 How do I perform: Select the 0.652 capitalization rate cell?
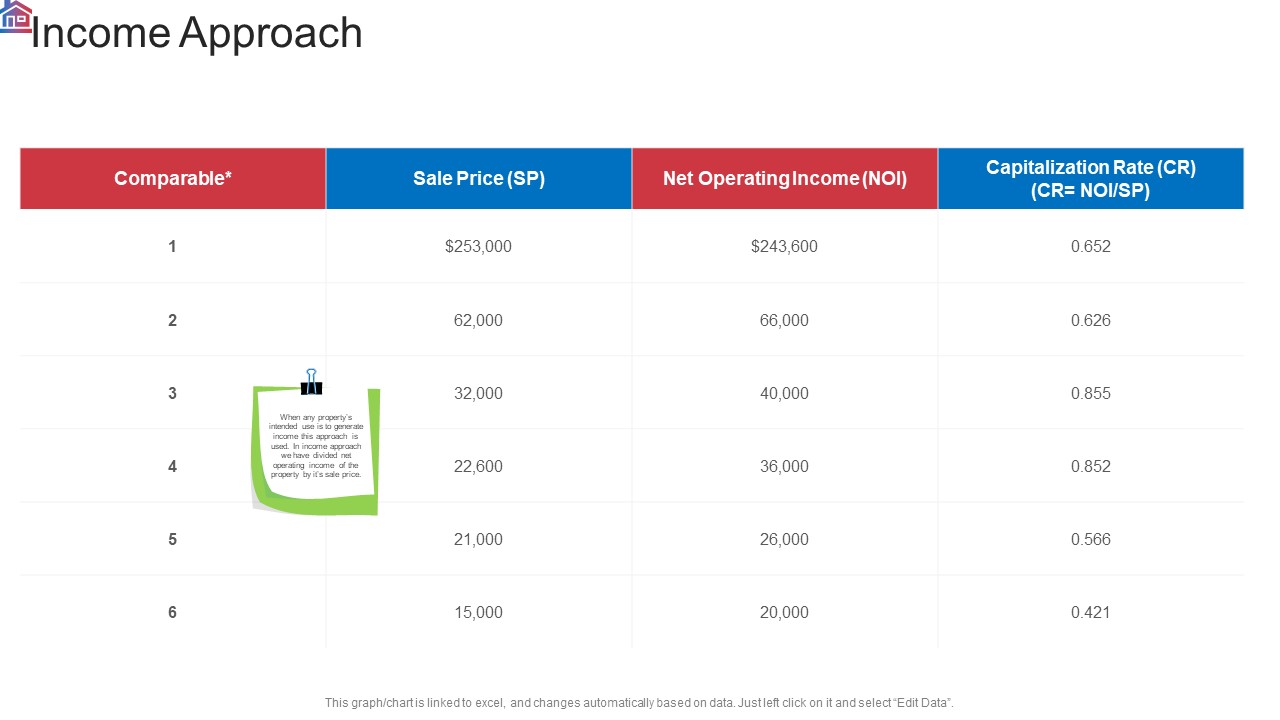click(1091, 246)
